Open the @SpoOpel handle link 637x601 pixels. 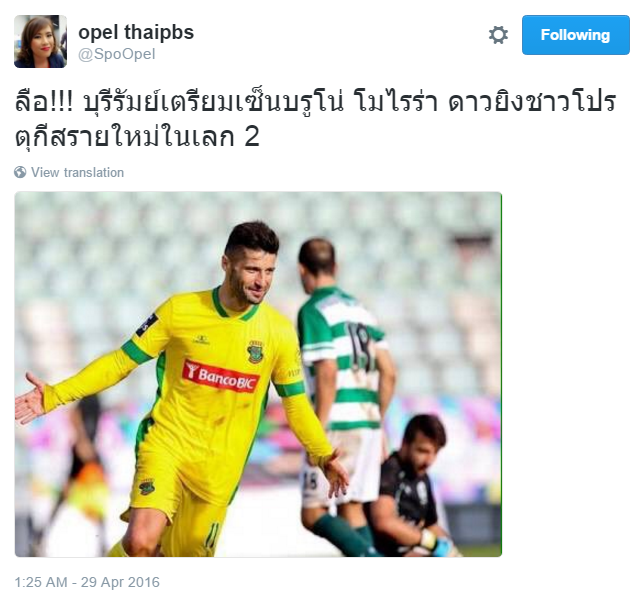click(x=117, y=54)
